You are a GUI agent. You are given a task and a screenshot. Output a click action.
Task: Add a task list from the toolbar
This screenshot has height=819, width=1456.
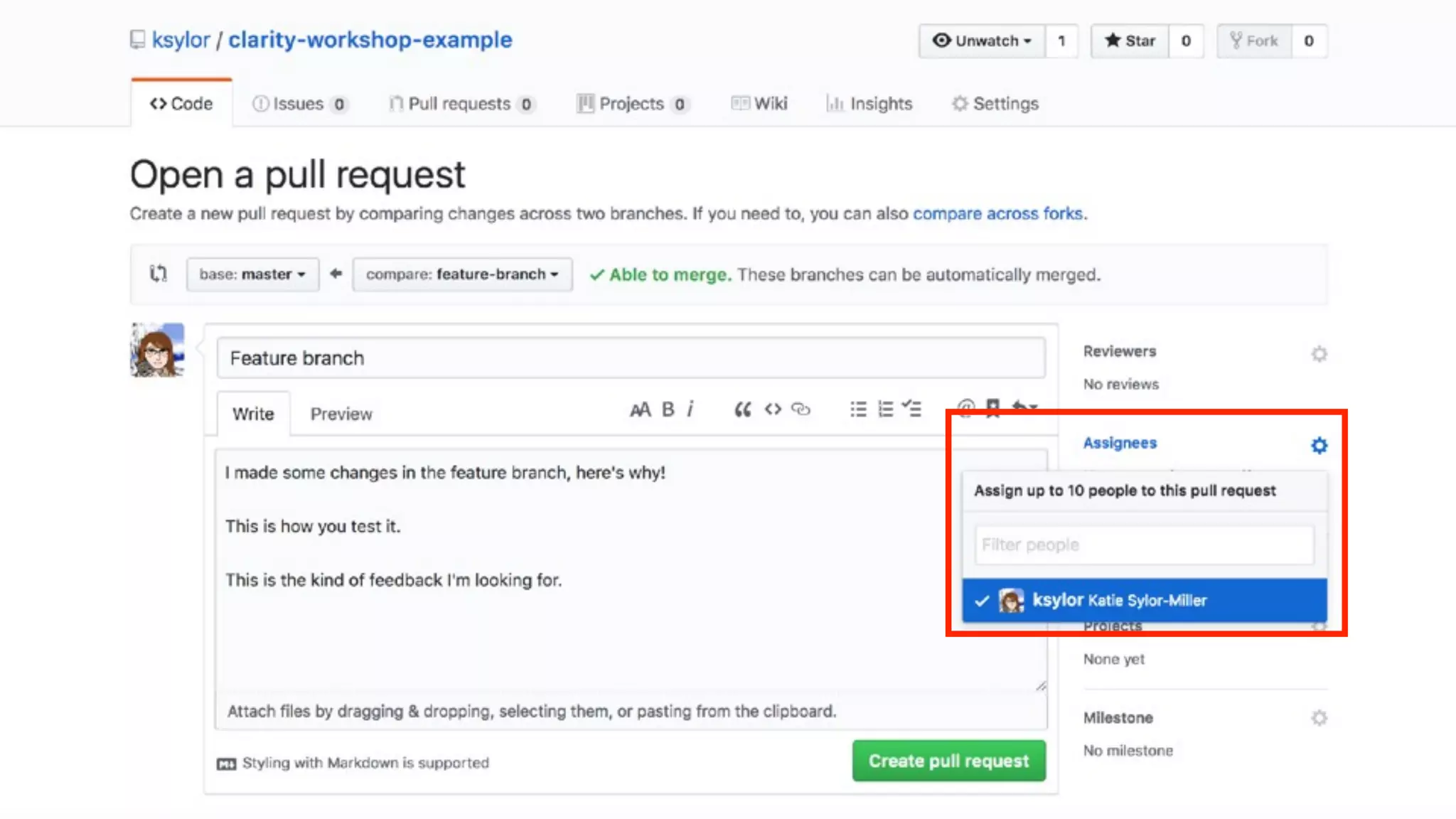[x=911, y=409]
